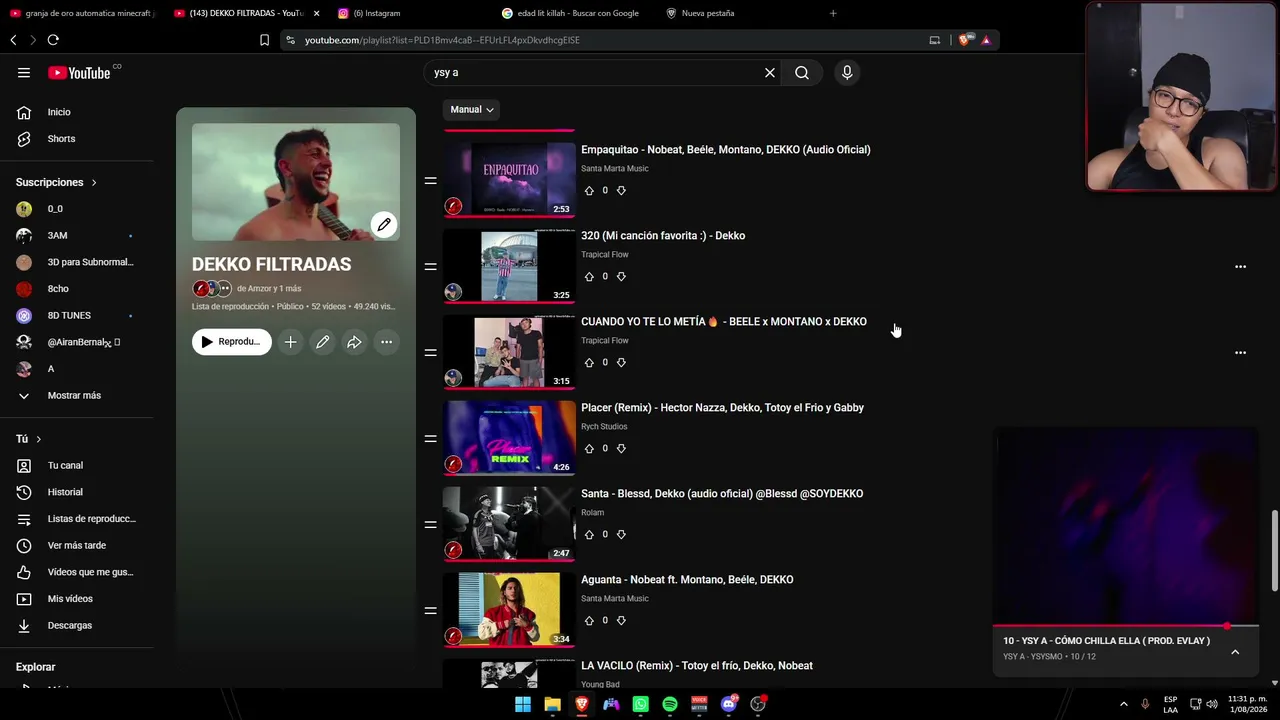This screenshot has width=1280, height=720.
Task: Open Spotify from the taskbar
Action: click(670, 705)
